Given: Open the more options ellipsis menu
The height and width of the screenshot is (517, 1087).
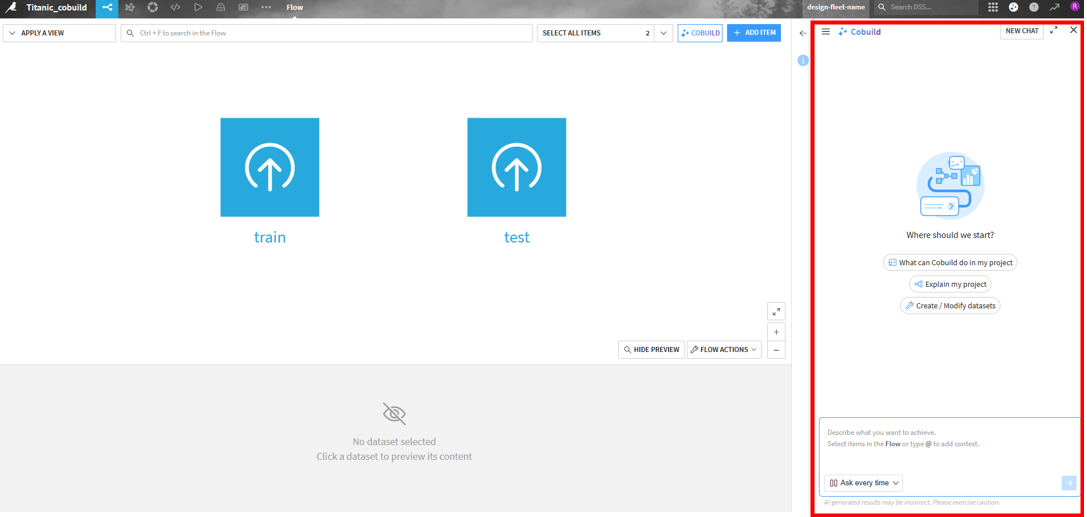Looking at the screenshot, I should pos(266,8).
